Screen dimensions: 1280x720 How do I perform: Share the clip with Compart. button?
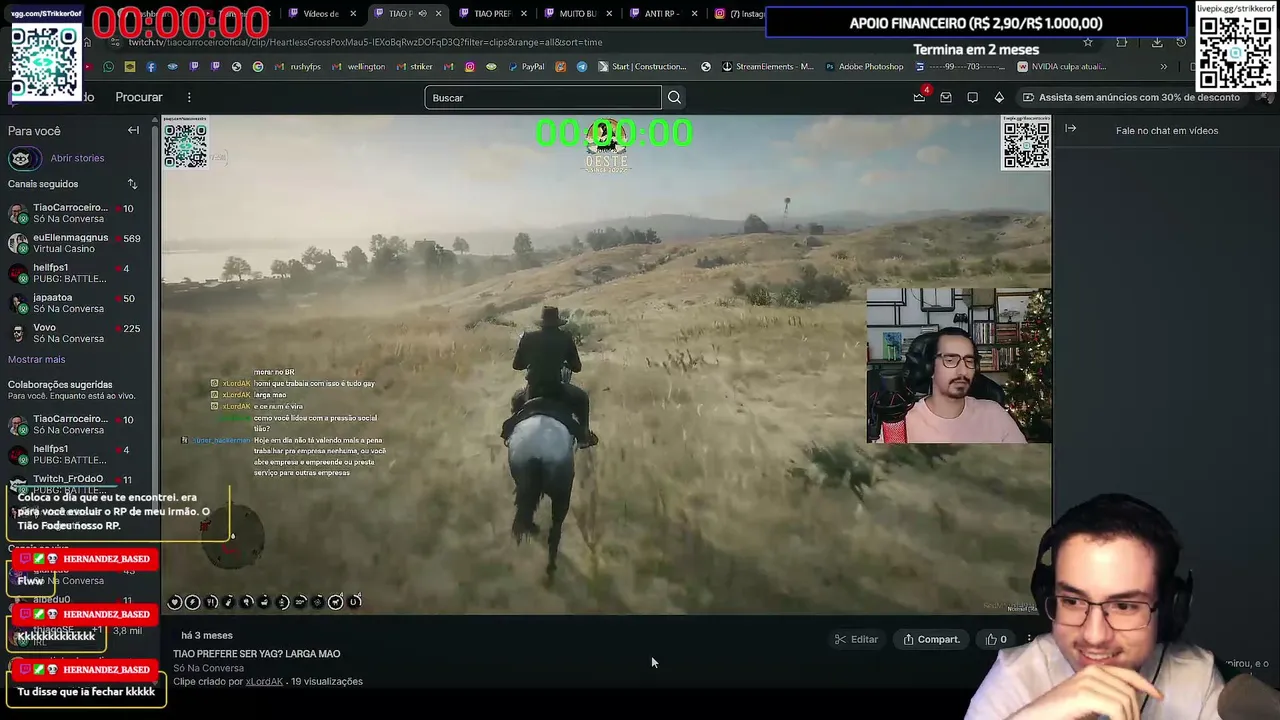tap(931, 639)
